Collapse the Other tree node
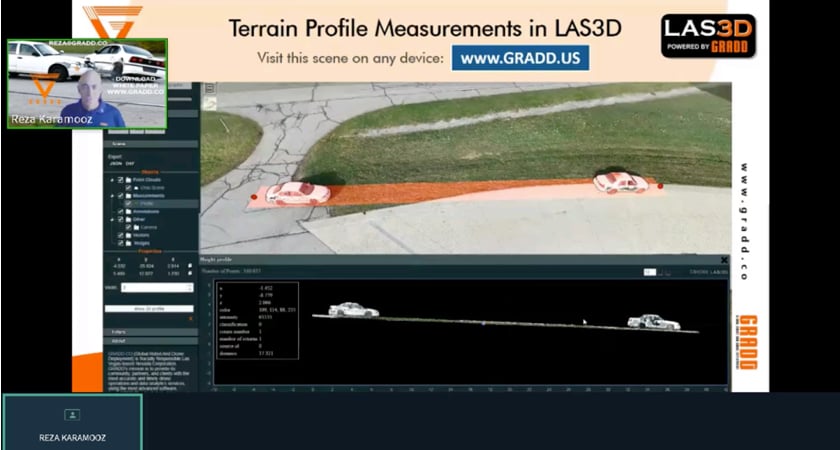Image resolution: width=840 pixels, height=450 pixels. tap(112, 220)
